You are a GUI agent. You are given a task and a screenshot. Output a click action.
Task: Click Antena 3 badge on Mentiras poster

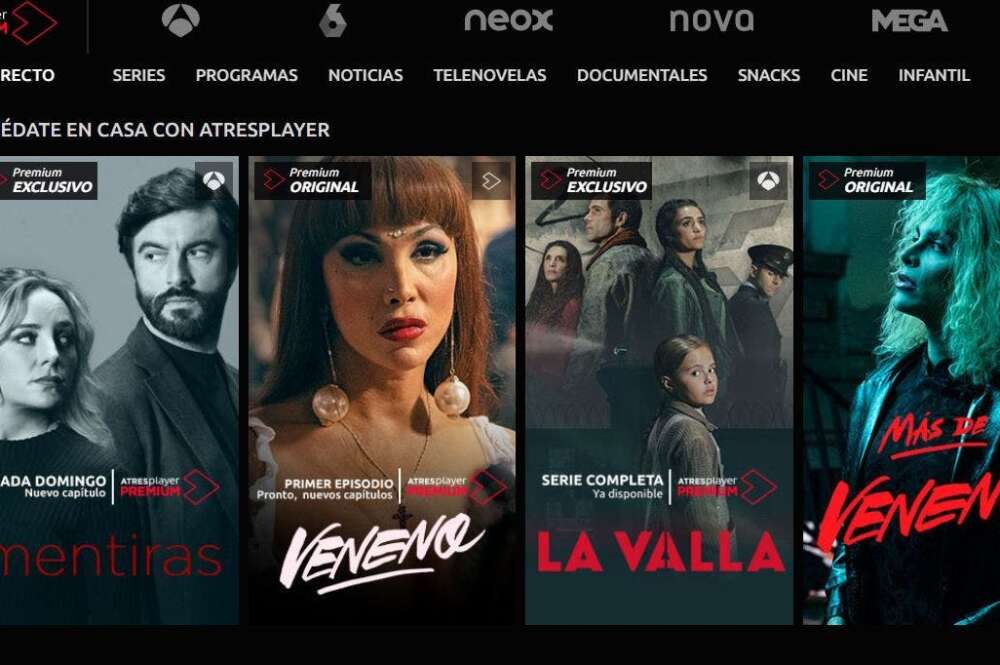[x=214, y=181]
